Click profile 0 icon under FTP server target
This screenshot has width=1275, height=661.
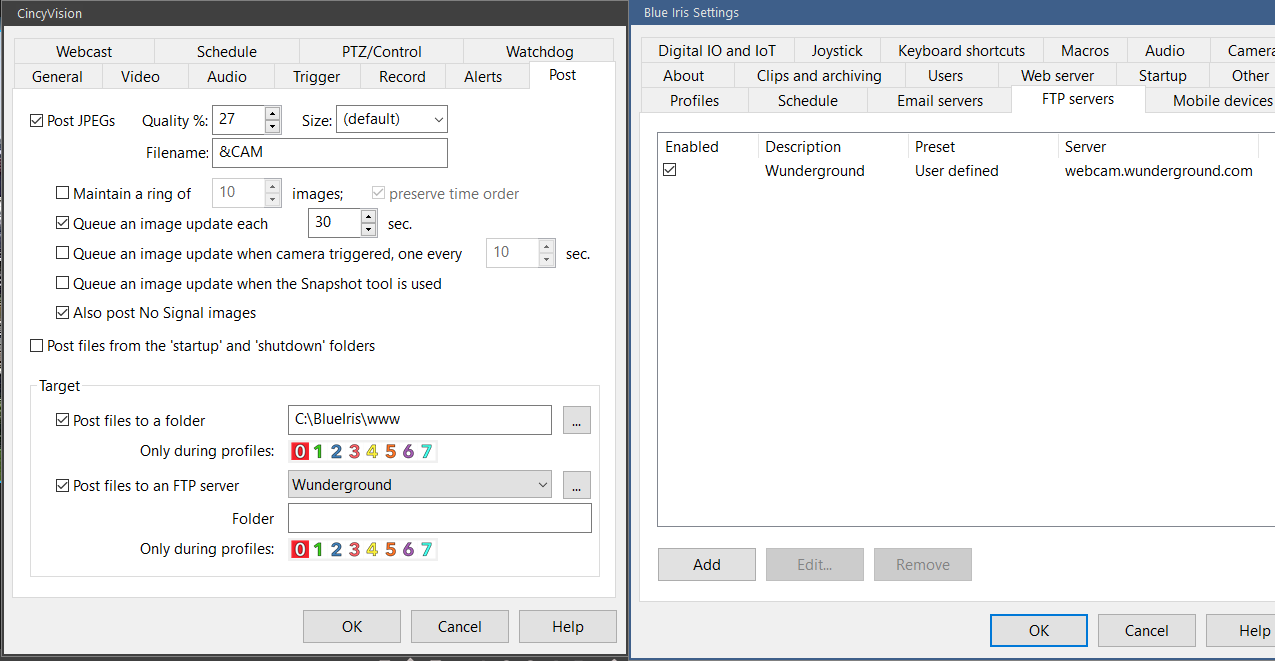pos(299,549)
